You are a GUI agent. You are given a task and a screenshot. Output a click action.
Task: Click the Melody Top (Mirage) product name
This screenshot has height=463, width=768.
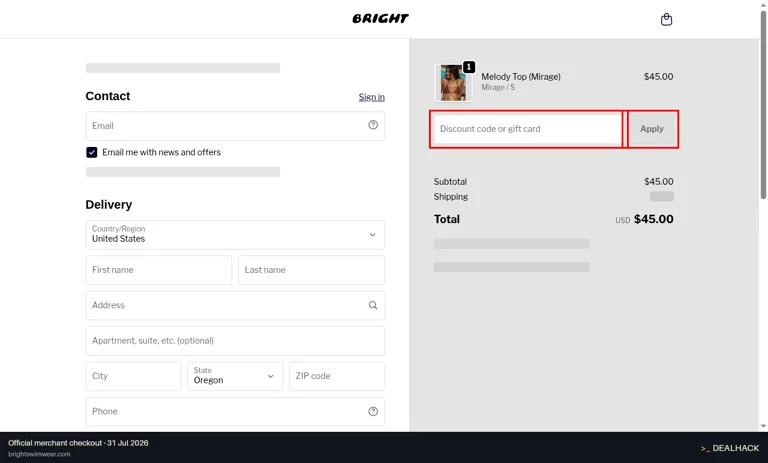521,76
